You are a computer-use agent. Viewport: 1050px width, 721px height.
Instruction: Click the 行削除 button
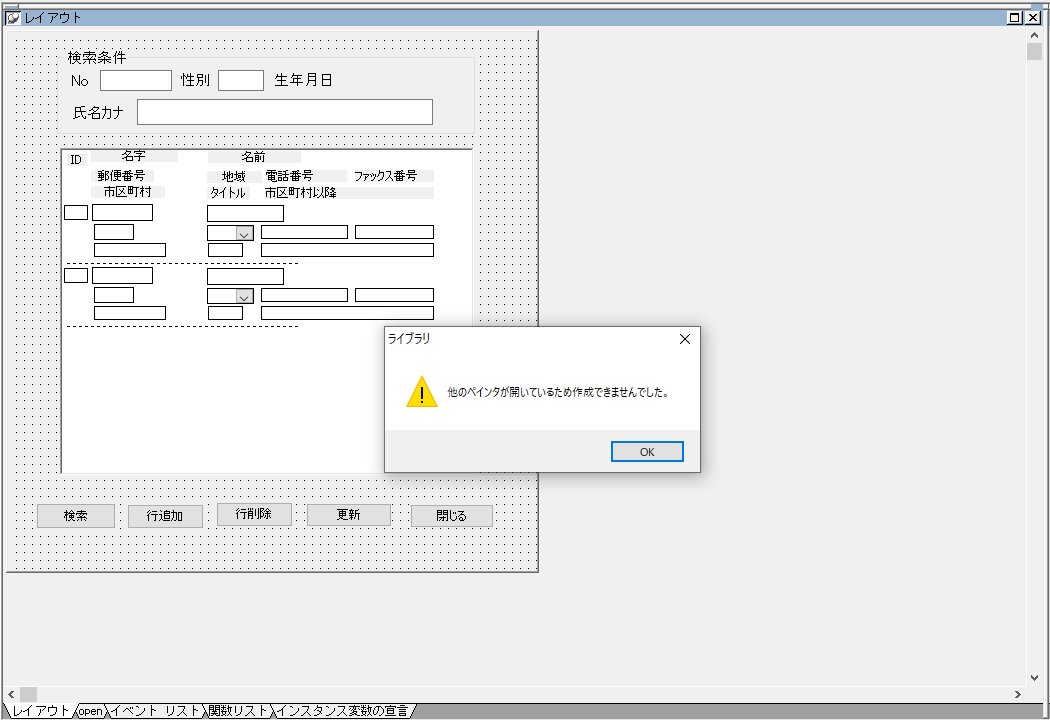252,514
